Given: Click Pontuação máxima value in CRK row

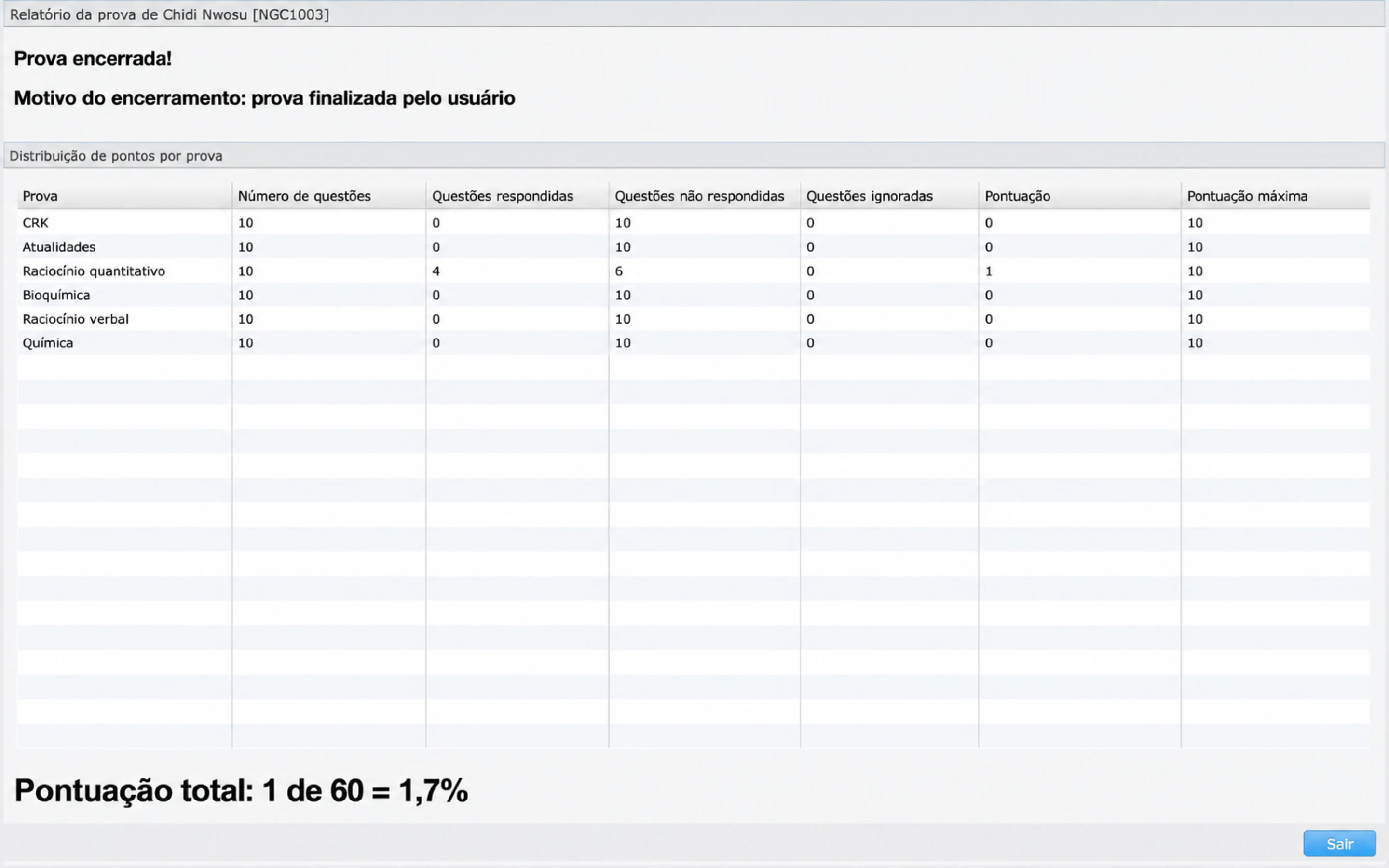Looking at the screenshot, I should pos(1195,223).
